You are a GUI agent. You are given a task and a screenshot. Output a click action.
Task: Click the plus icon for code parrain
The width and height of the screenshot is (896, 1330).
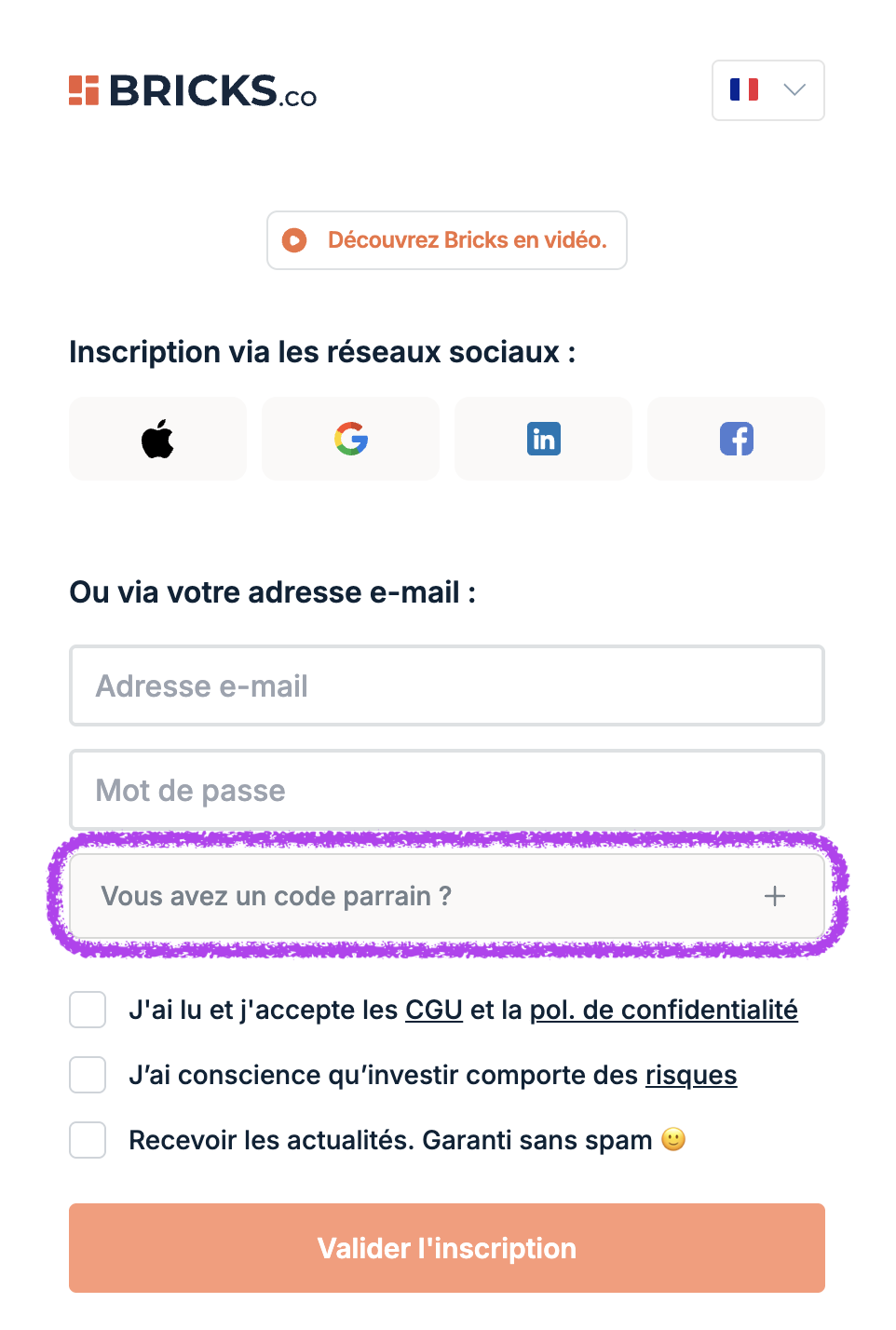click(775, 896)
